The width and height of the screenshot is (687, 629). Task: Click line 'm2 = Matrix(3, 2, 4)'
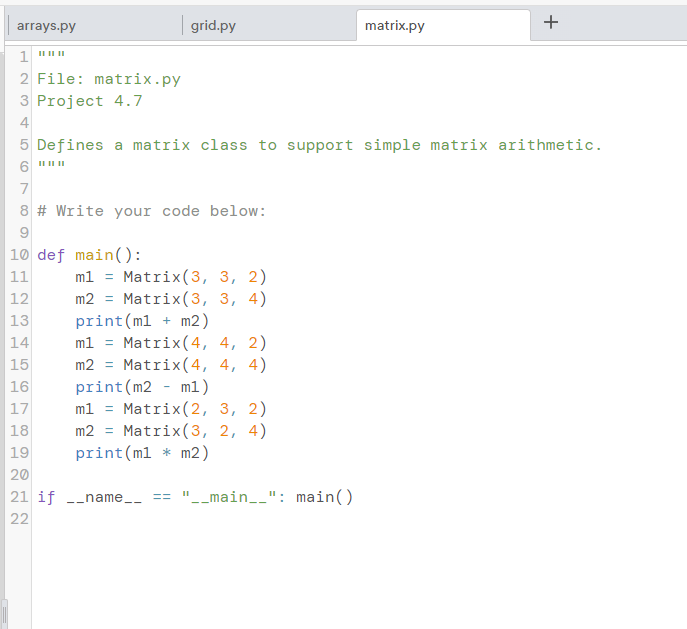[x=171, y=431]
